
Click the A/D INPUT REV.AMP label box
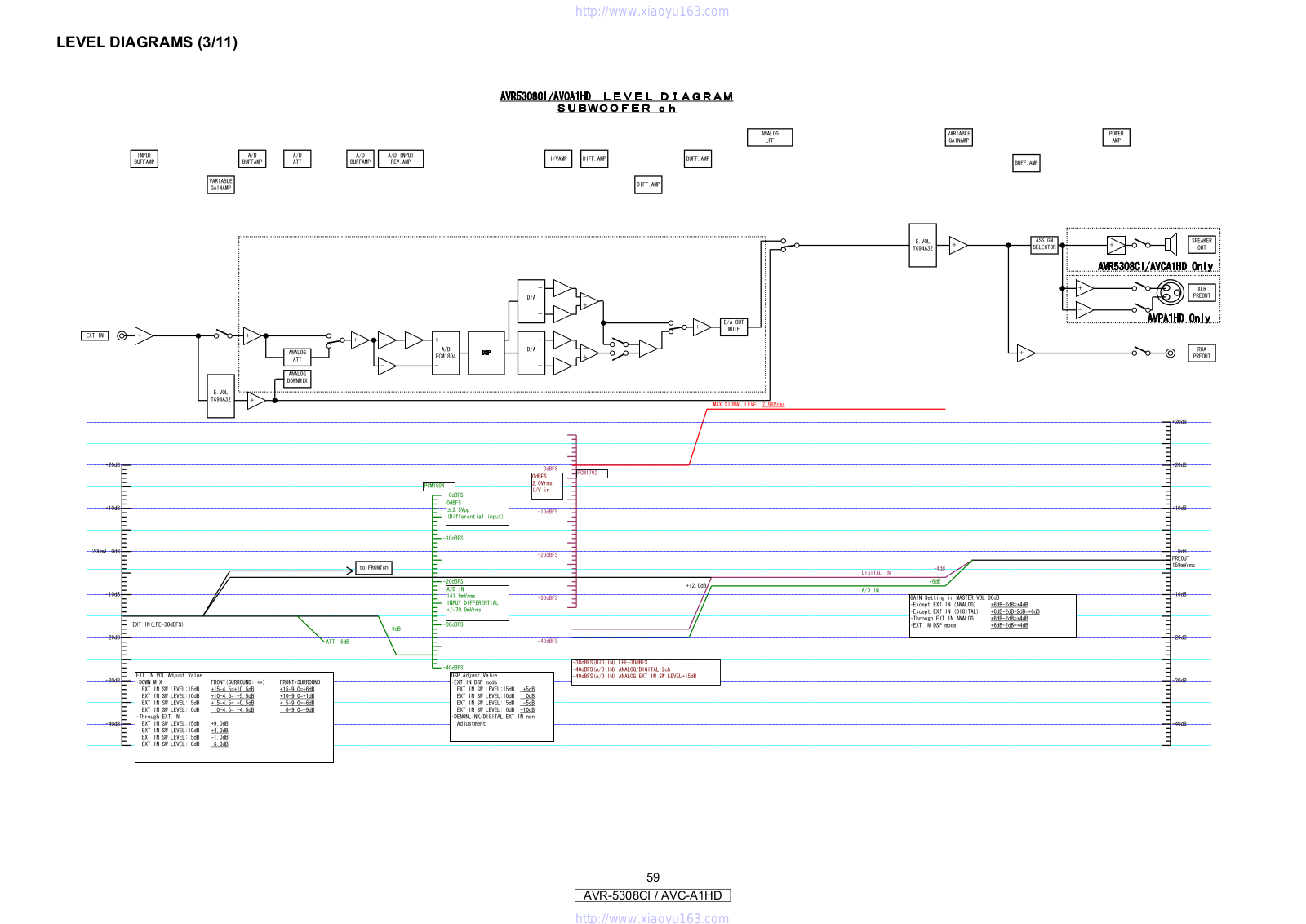401,158
